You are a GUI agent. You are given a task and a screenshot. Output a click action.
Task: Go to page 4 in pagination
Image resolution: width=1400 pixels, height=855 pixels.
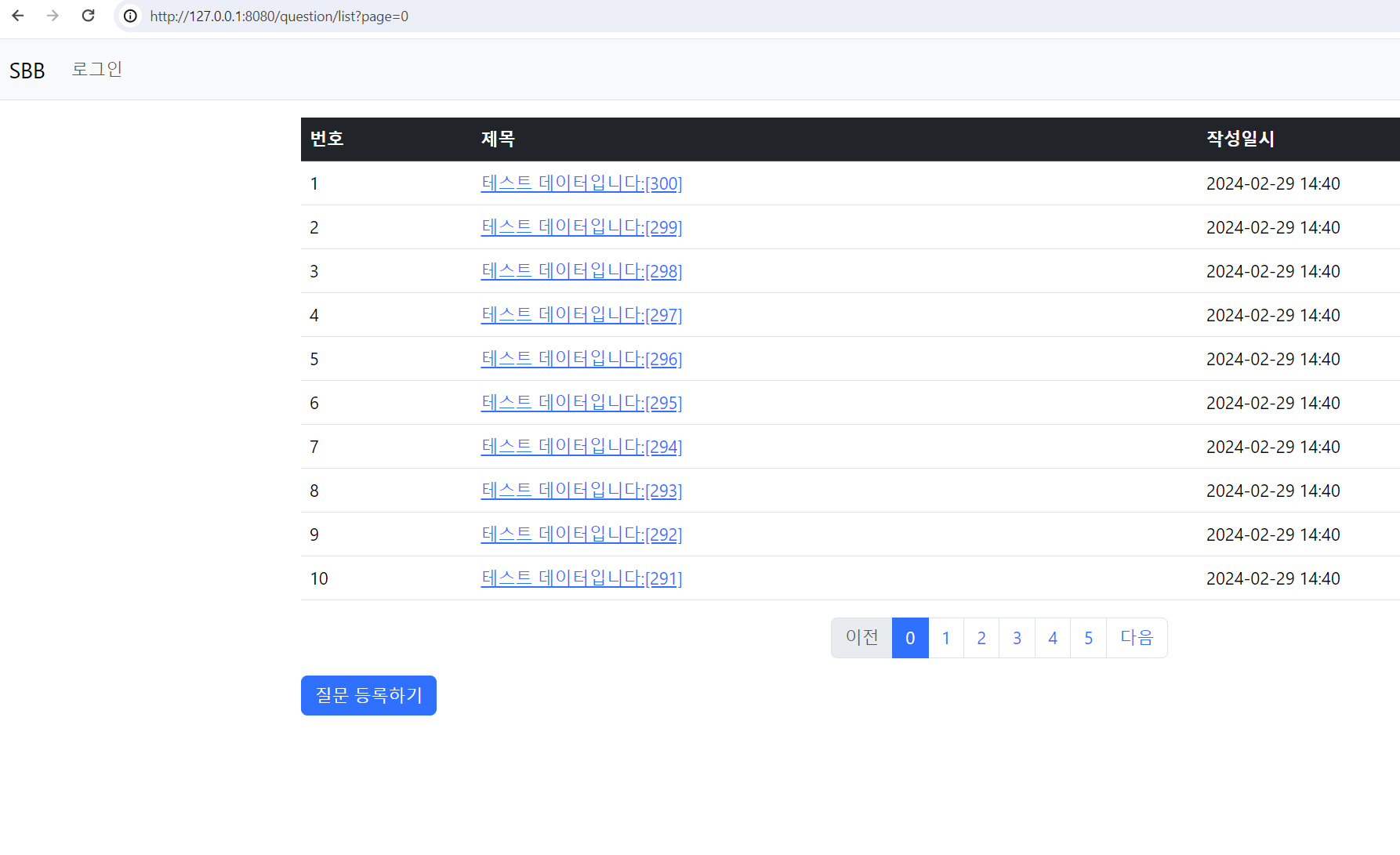[x=1053, y=638]
